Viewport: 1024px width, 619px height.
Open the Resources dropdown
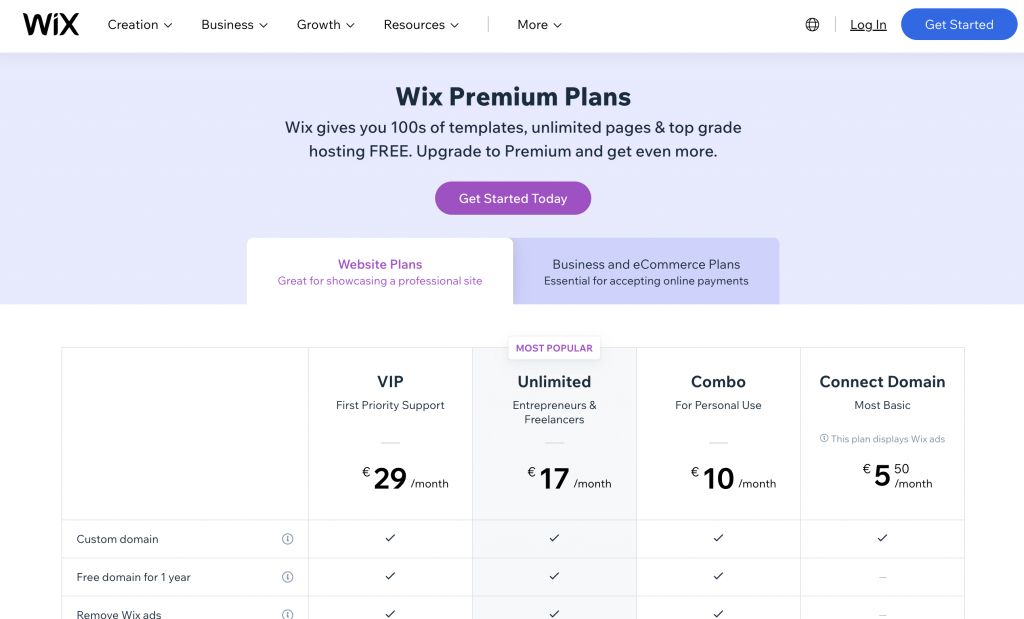pos(421,25)
